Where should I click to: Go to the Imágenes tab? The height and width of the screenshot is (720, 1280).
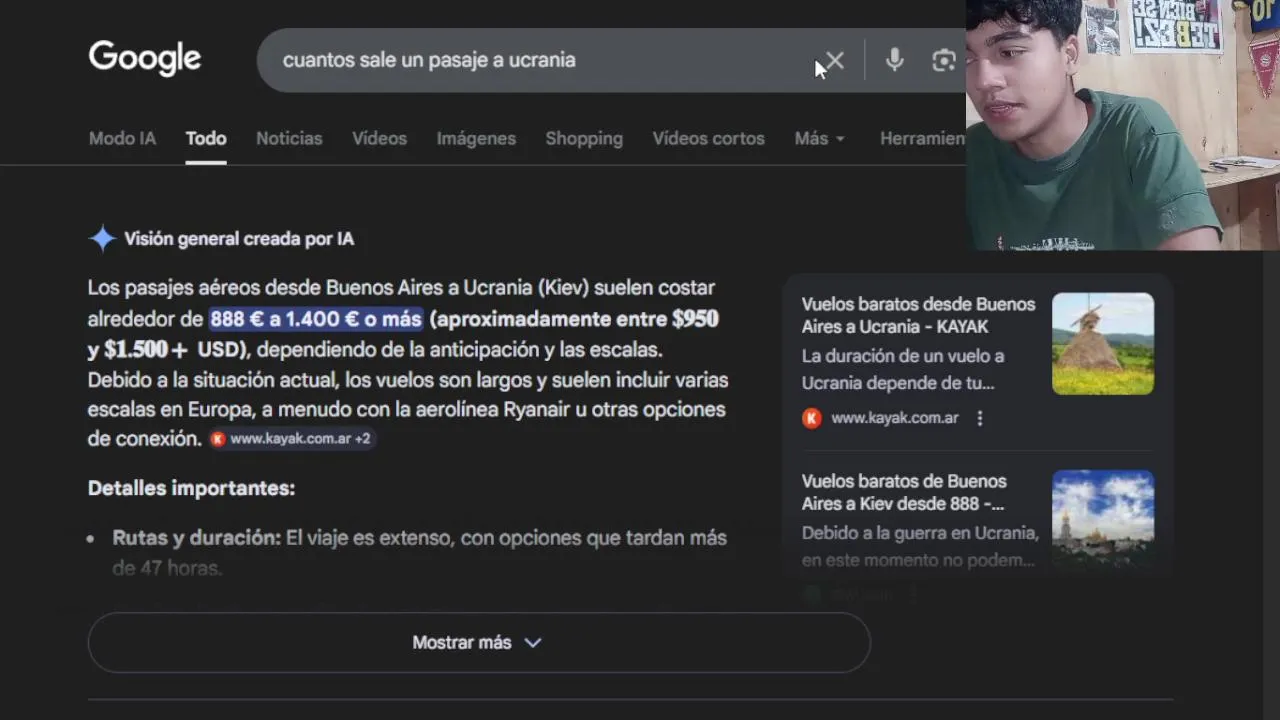point(476,139)
